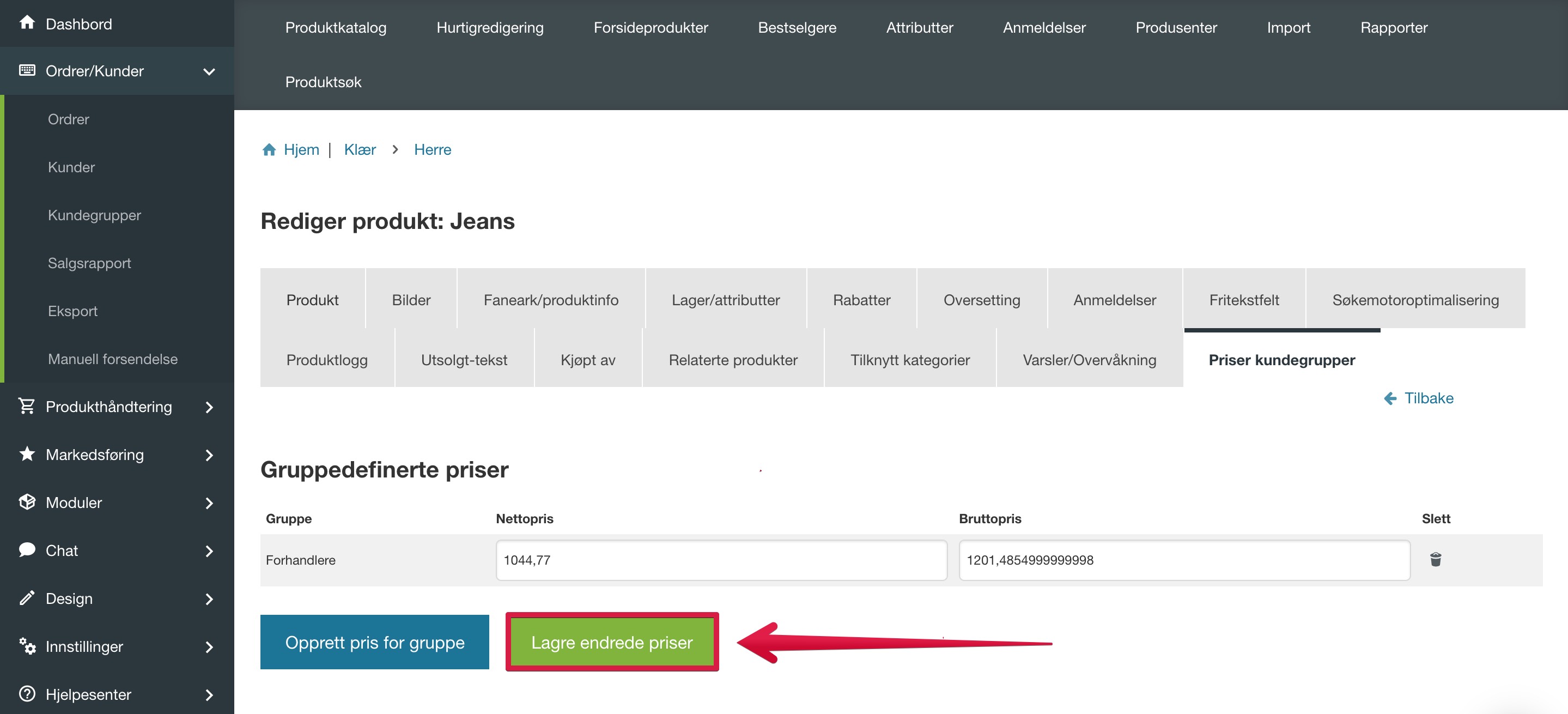The height and width of the screenshot is (714, 1568).
Task: Click the Hjelpesenter question mark icon
Action: pos(27,693)
